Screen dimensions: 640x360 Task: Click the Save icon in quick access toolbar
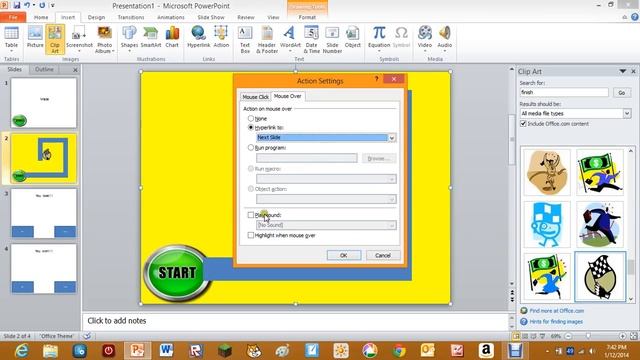pyautogui.click(x=17, y=5)
